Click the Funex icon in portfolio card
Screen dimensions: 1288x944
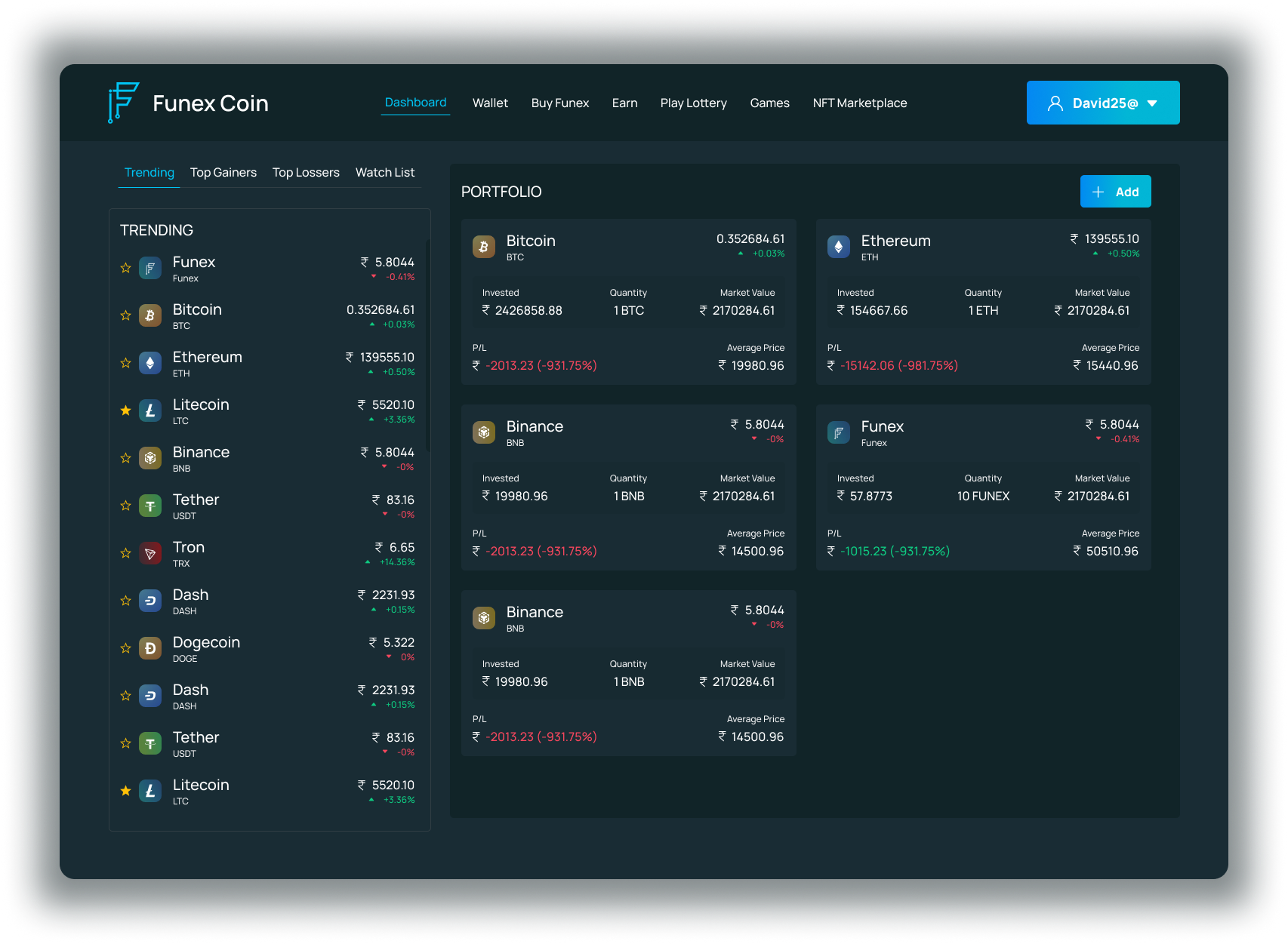(839, 432)
